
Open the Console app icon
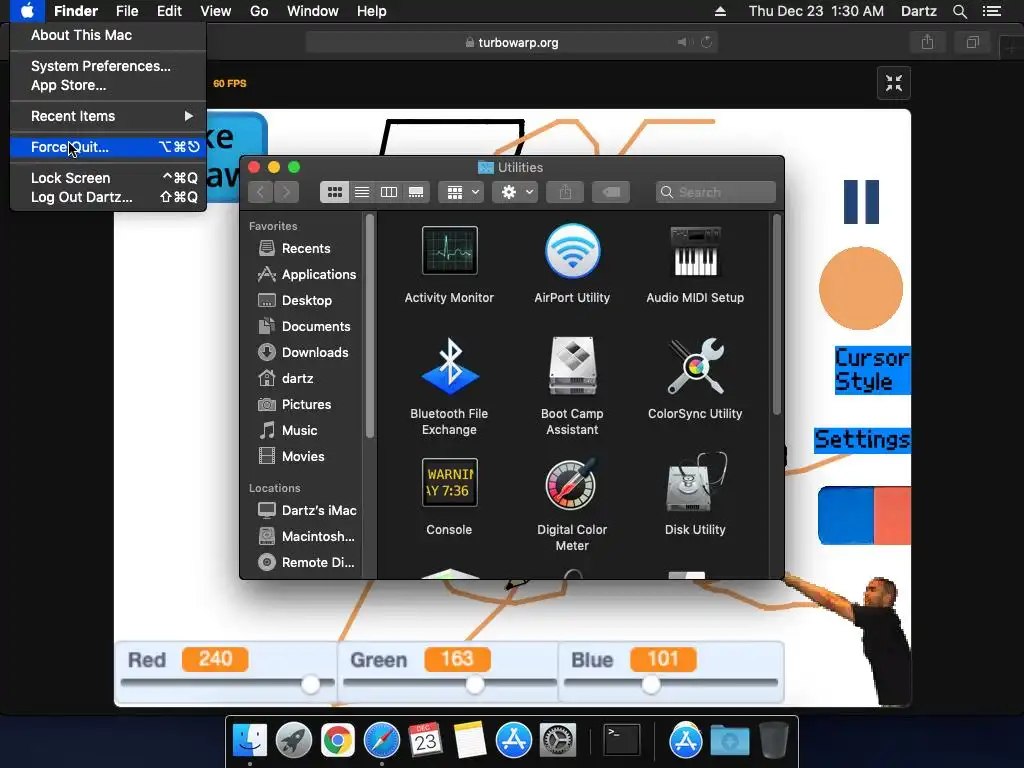pyautogui.click(x=449, y=483)
